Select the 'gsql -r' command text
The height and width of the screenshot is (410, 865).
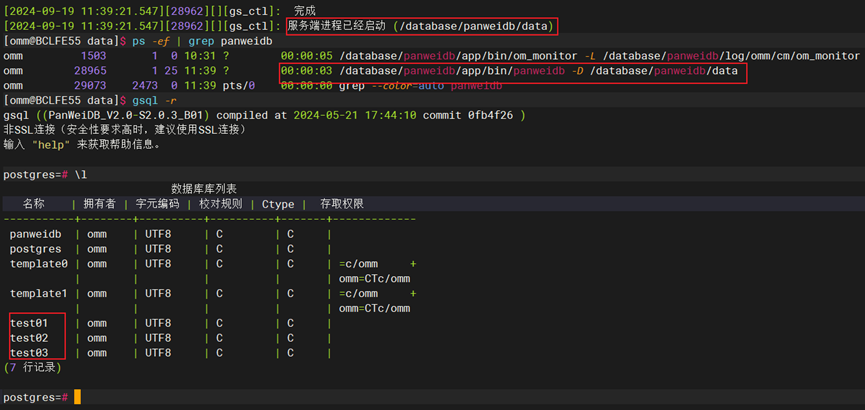coord(154,100)
